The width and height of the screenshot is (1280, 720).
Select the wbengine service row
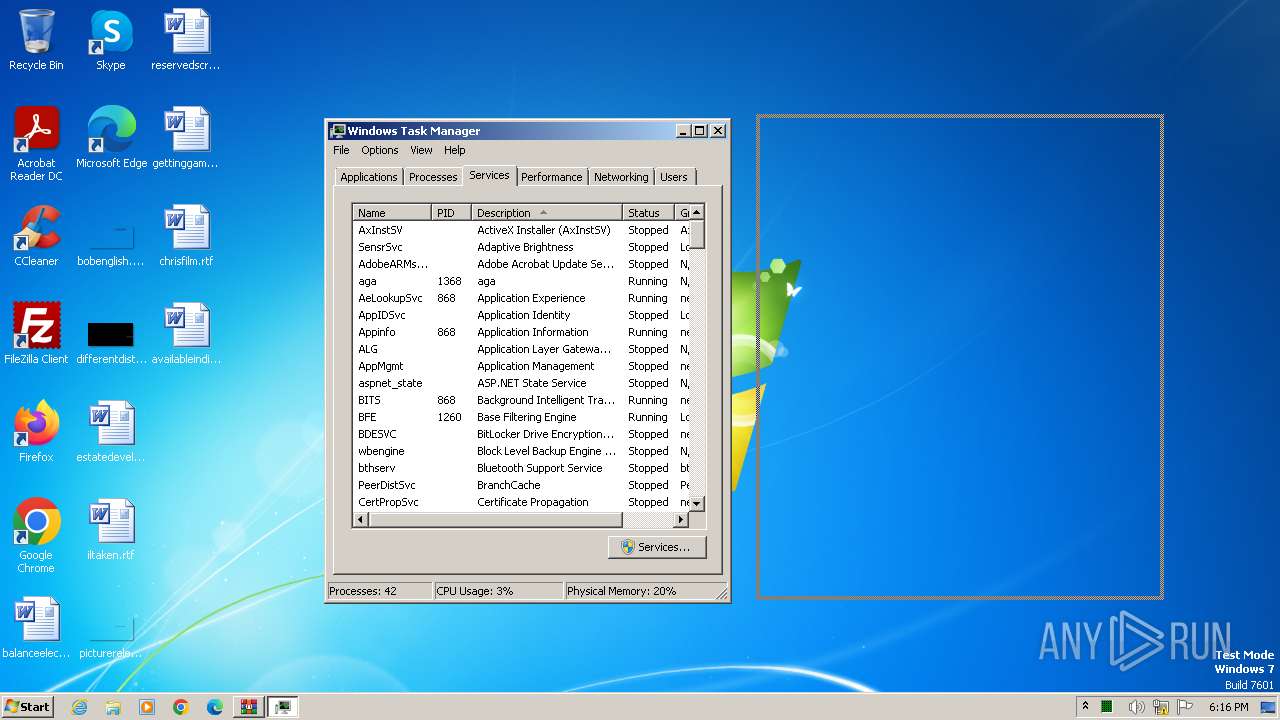click(521, 451)
